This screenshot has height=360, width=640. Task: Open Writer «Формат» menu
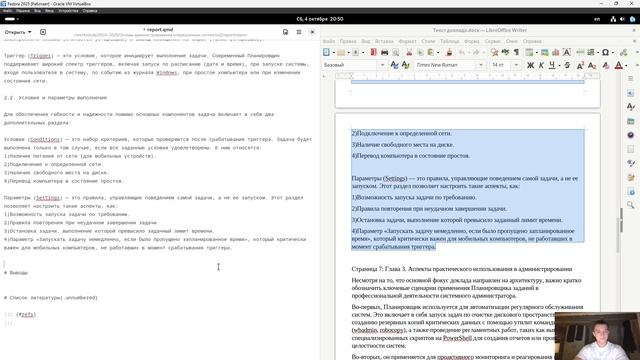click(407, 41)
